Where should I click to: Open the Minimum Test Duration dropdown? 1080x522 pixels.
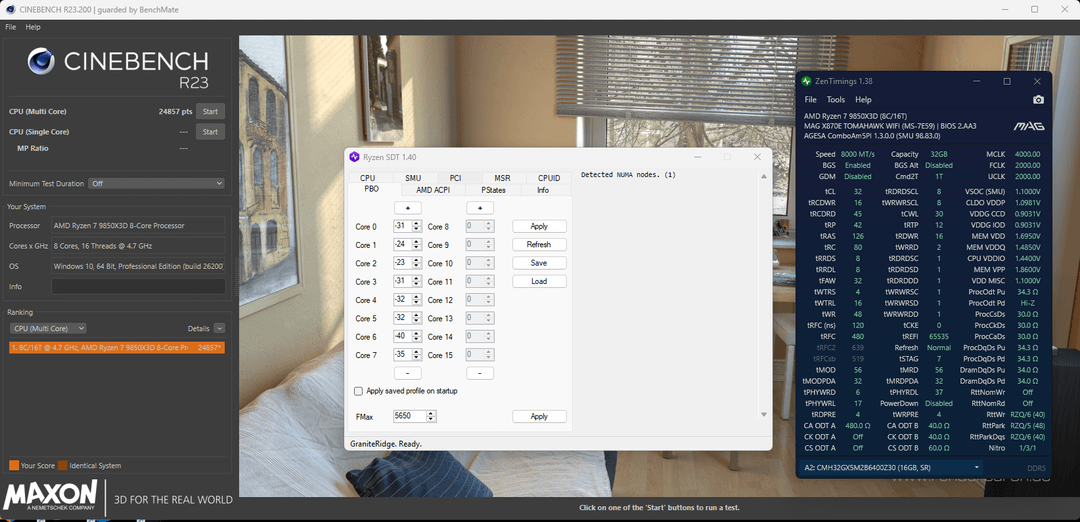pos(156,184)
